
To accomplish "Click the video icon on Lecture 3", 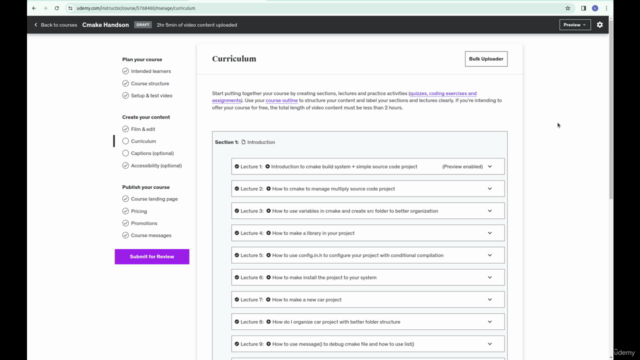I will 269,211.
